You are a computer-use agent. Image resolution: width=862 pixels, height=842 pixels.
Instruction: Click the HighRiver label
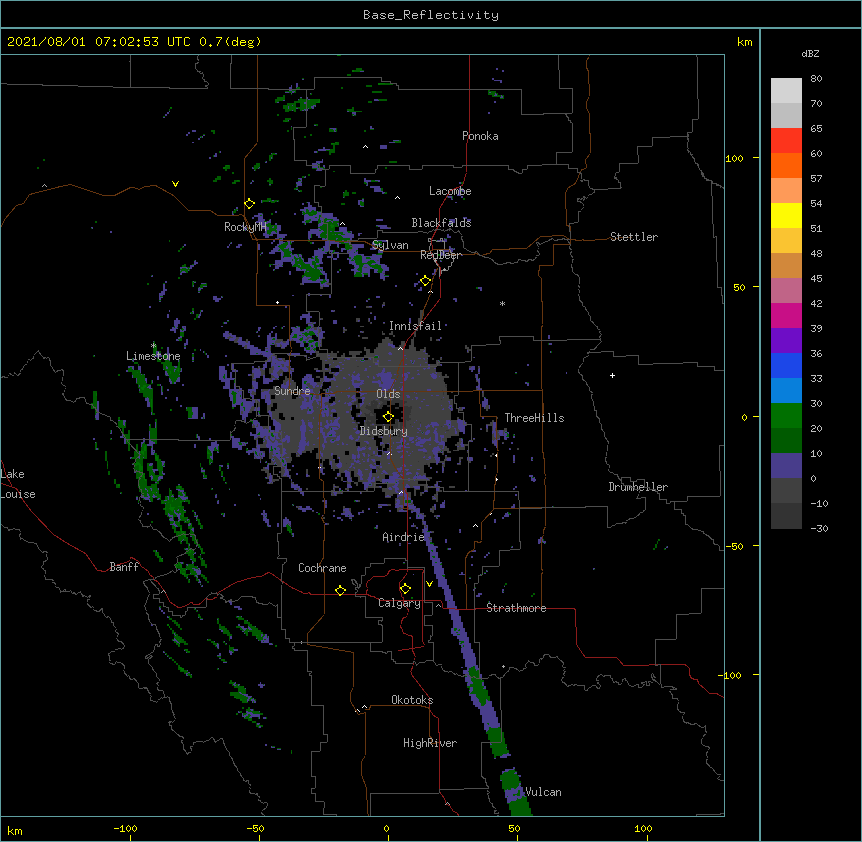click(x=430, y=743)
